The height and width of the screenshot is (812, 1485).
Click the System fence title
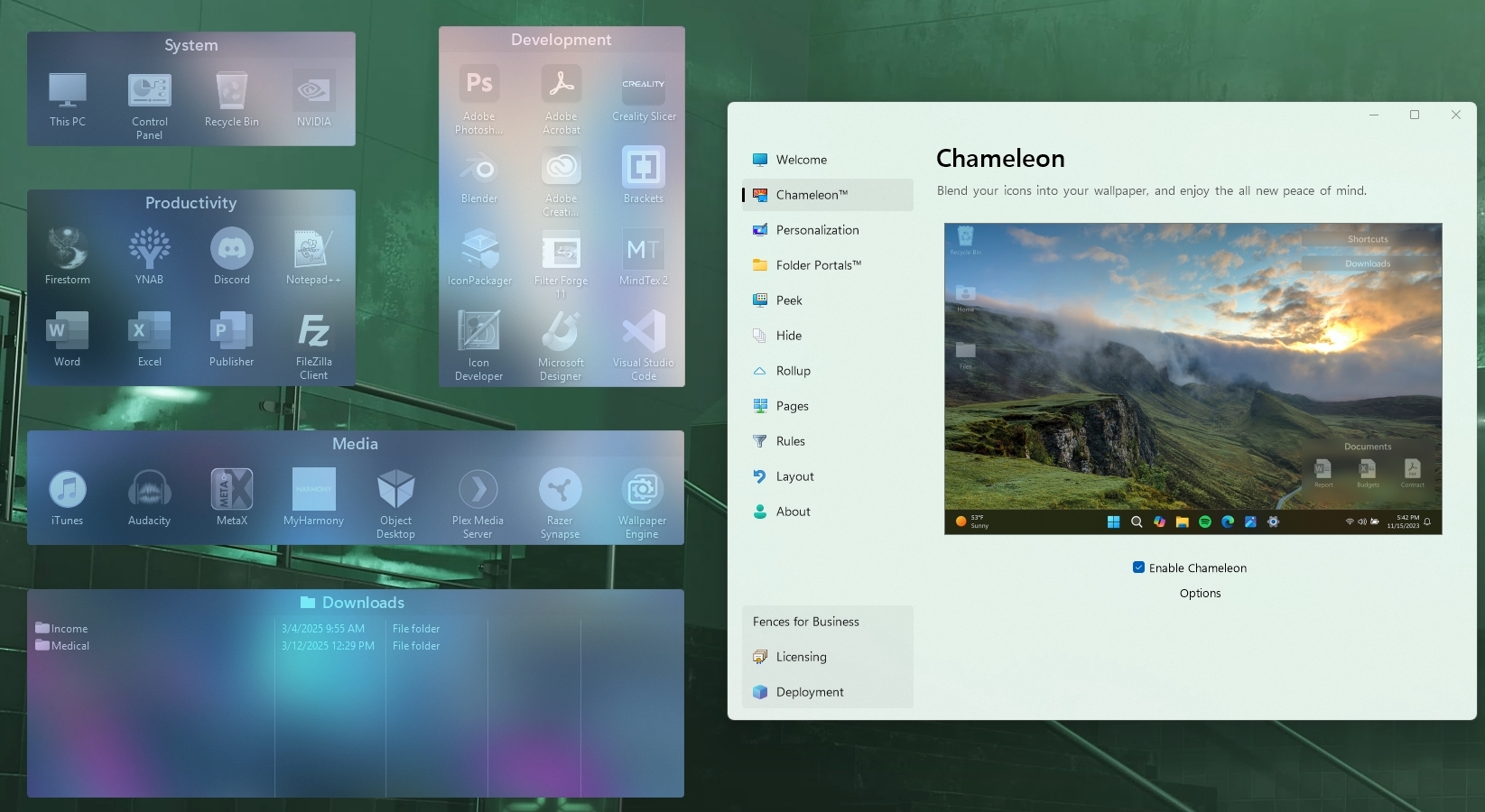pyautogui.click(x=191, y=45)
